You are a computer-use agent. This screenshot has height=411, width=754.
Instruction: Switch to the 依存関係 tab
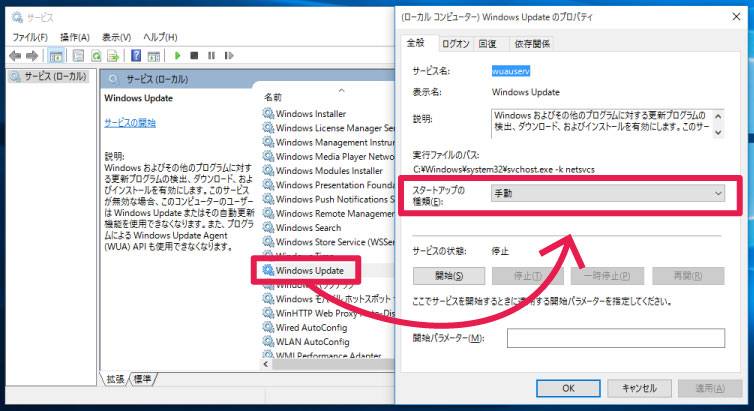pyautogui.click(x=532, y=44)
